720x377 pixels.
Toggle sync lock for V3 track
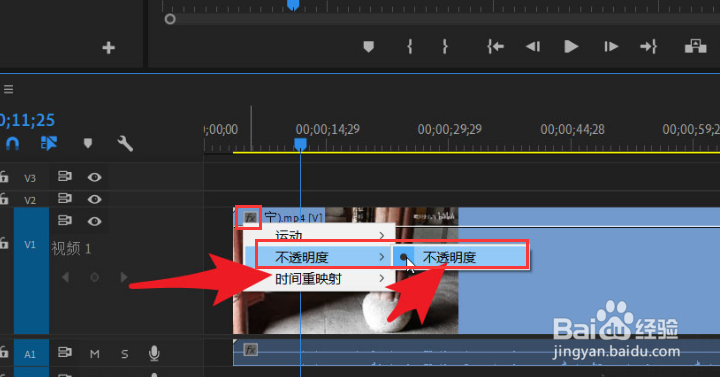(x=65, y=177)
